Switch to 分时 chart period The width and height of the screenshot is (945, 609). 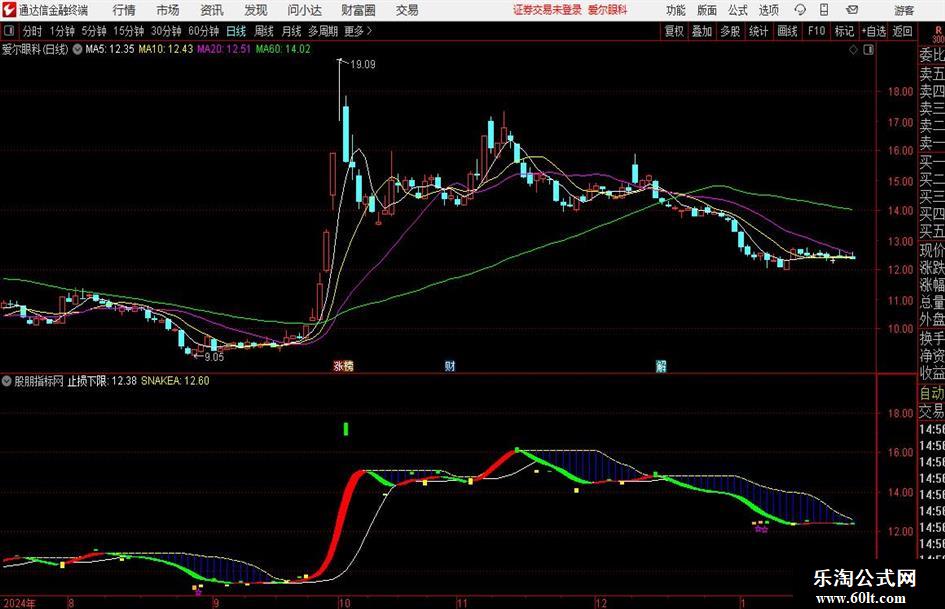coord(32,31)
